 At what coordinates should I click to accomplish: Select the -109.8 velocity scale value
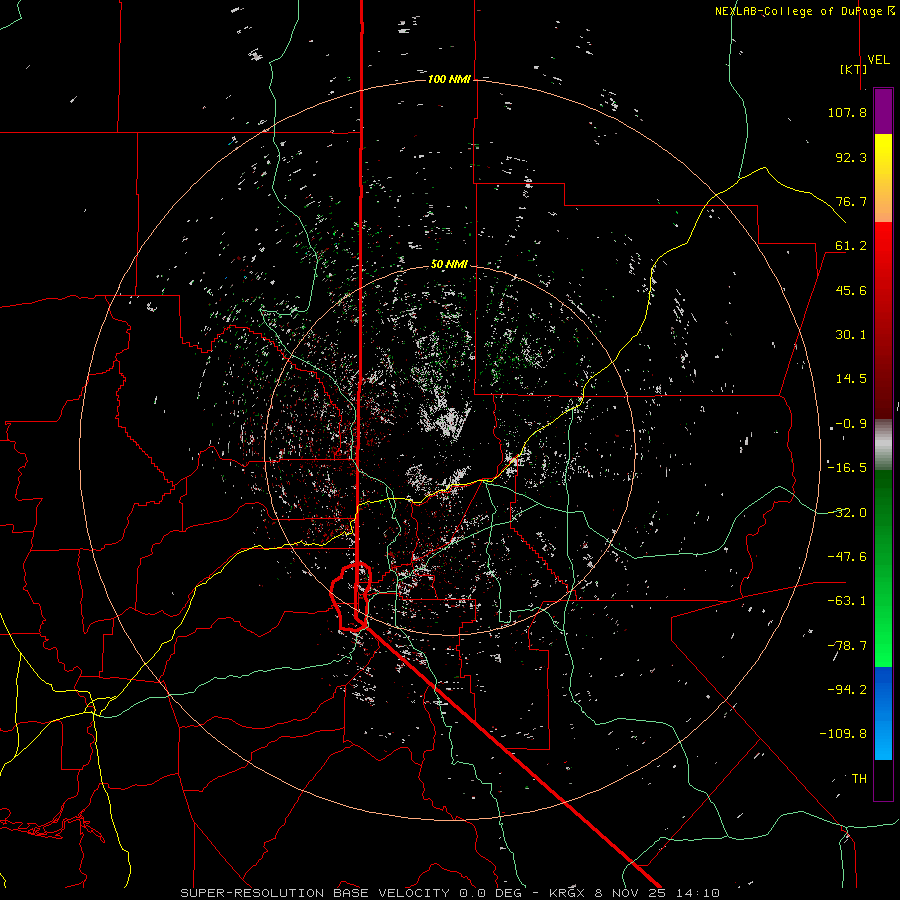pos(843,734)
